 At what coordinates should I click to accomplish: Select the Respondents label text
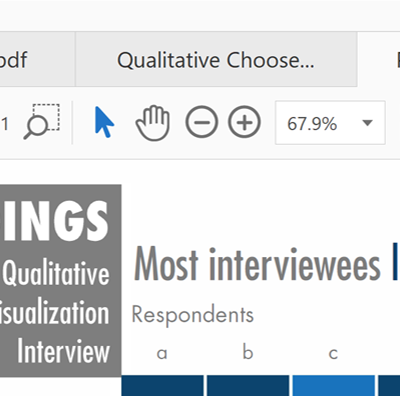point(193,315)
